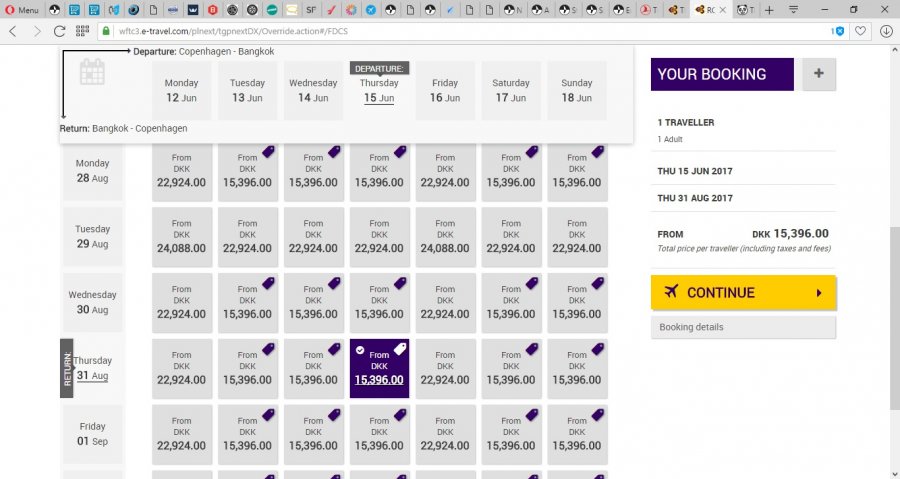This screenshot has width=900, height=479.
Task: Select Tuesday 29 Aug return date
Action: 92,236
